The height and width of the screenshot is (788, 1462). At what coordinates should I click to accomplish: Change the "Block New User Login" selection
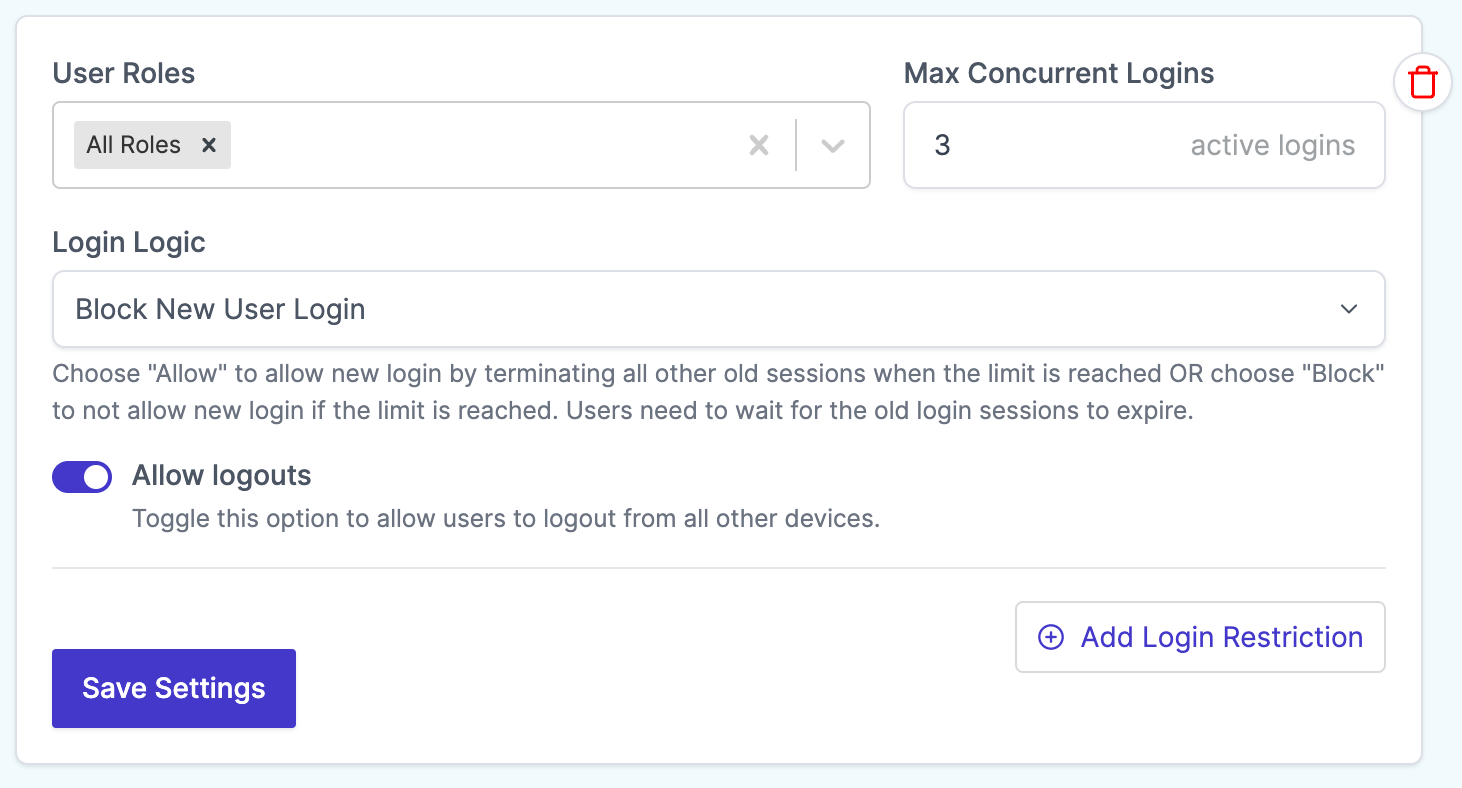coord(718,309)
